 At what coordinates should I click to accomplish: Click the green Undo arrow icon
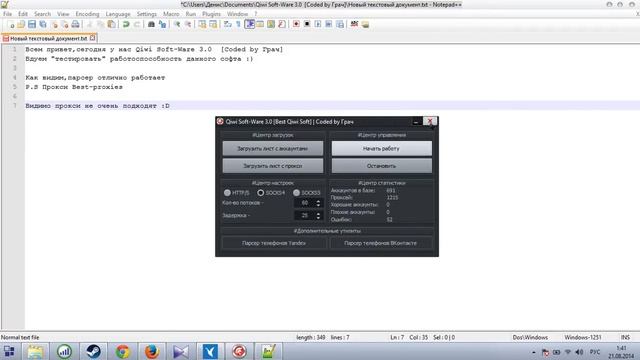tap(126, 24)
